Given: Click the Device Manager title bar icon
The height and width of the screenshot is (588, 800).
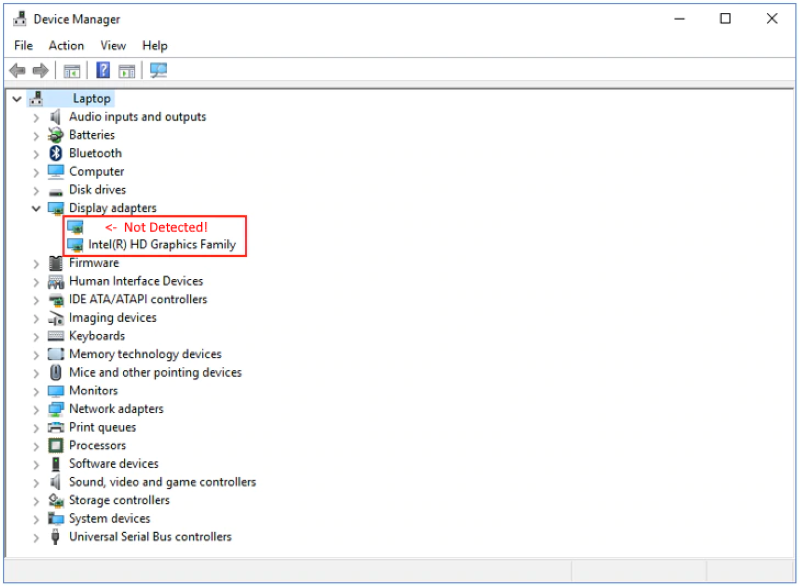Looking at the screenshot, I should [19, 19].
